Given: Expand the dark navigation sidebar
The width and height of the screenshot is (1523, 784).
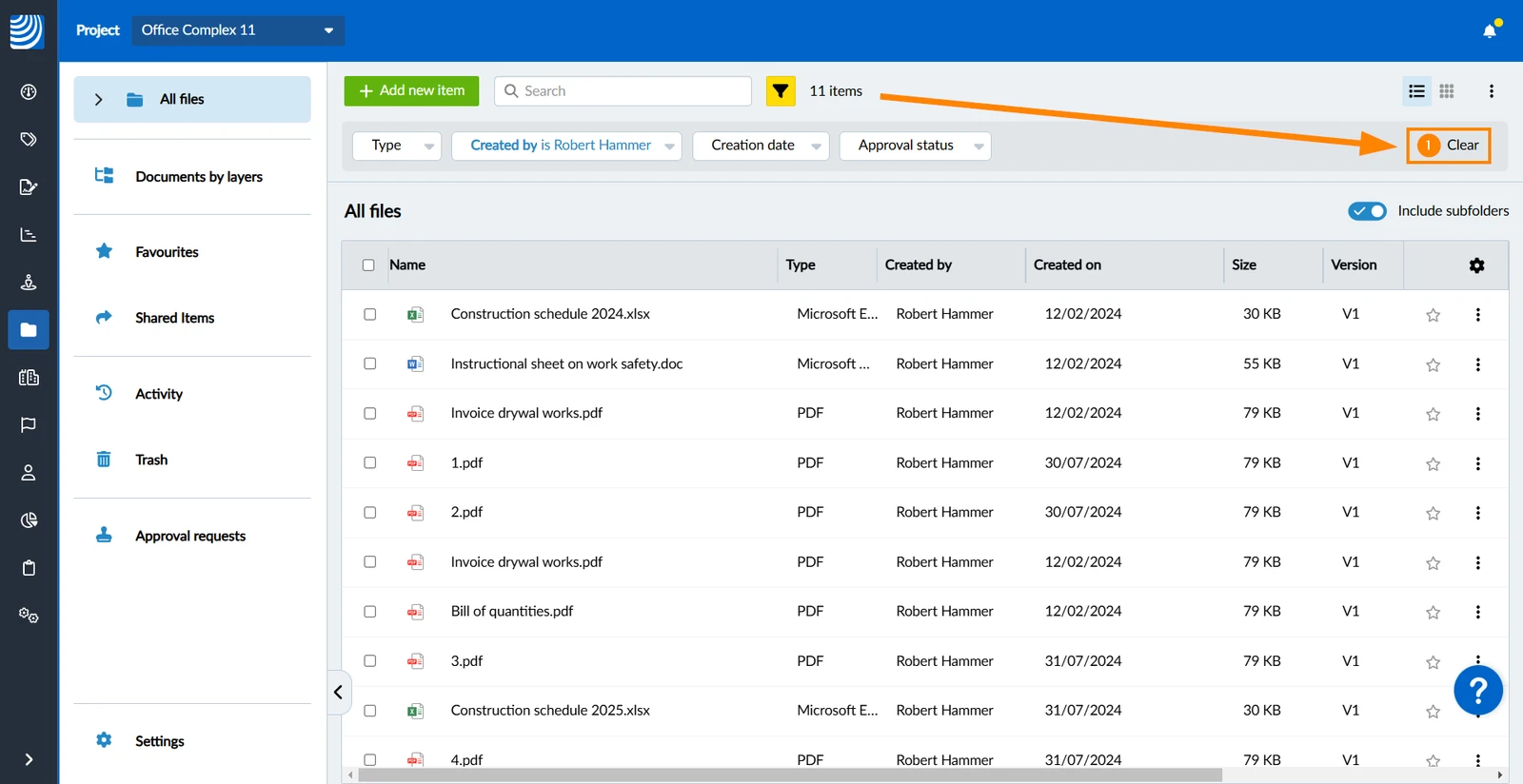Looking at the screenshot, I should (29, 759).
